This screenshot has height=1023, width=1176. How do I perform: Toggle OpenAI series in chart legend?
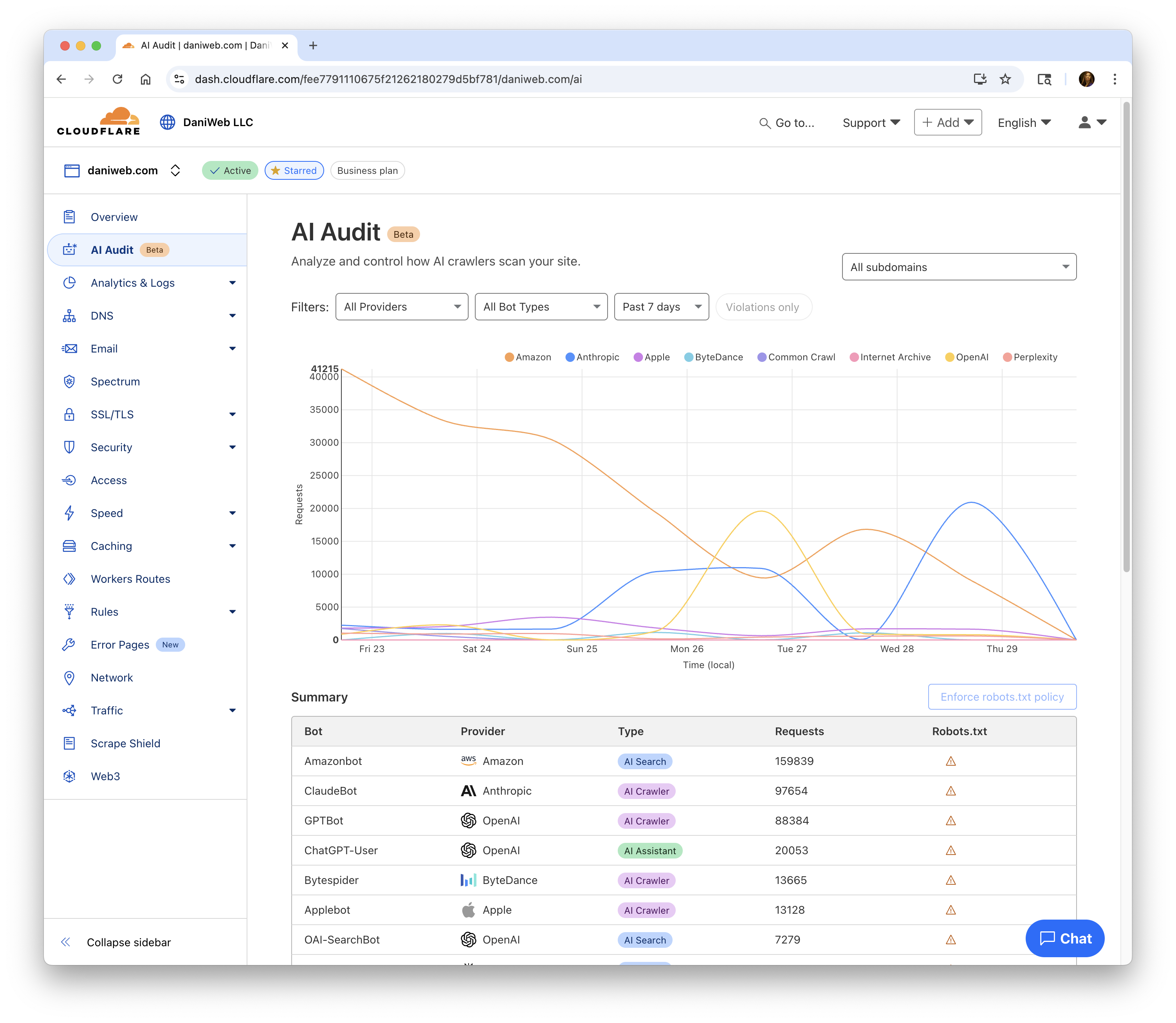click(967, 357)
